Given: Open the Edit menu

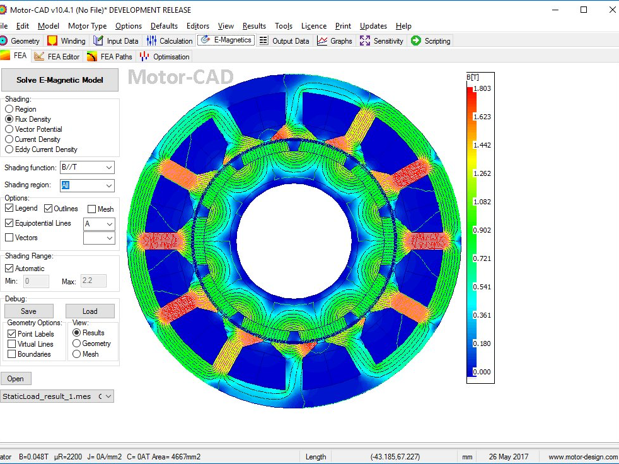Looking at the screenshot, I should [23, 26].
